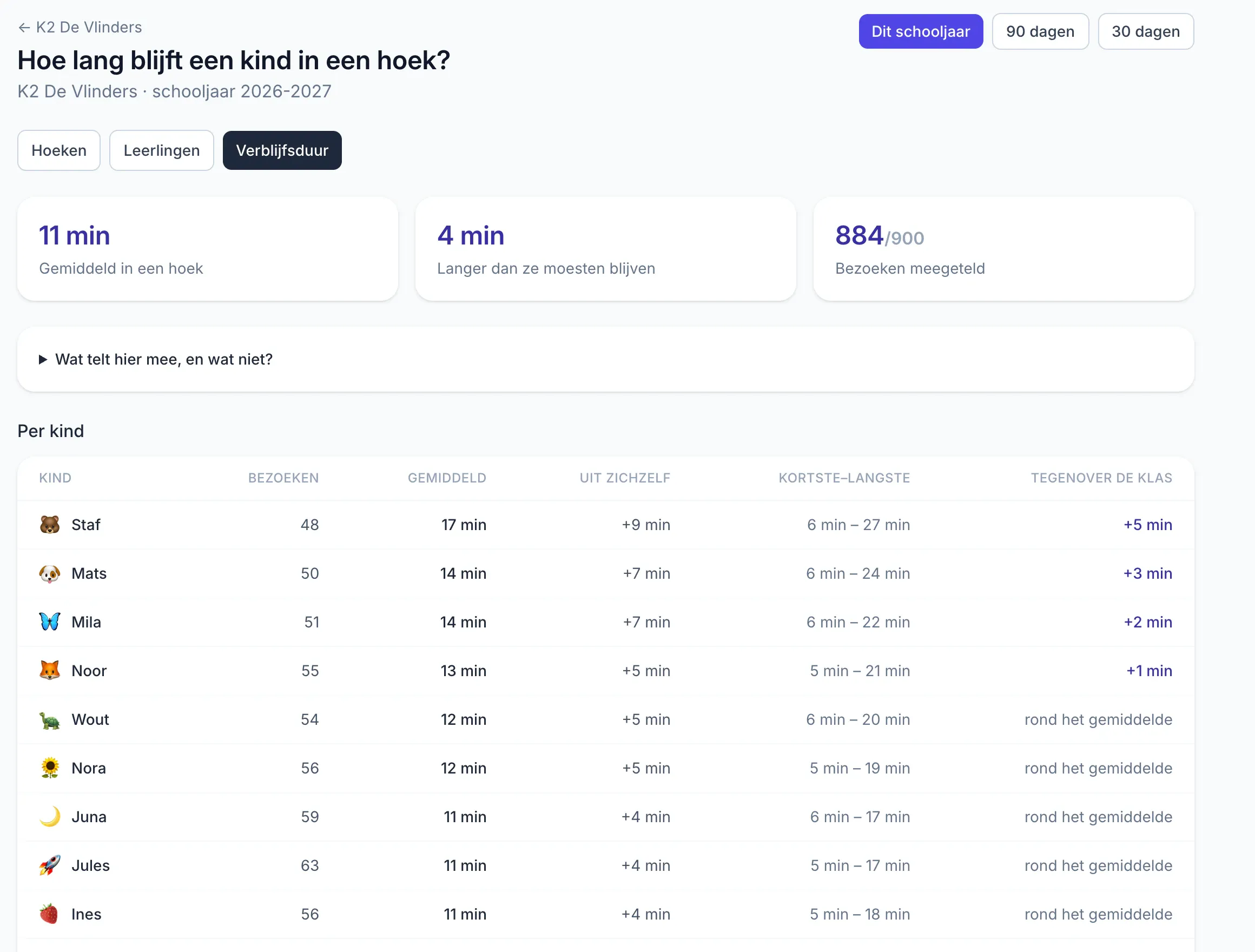Click Staf's bear avatar icon

[50, 524]
